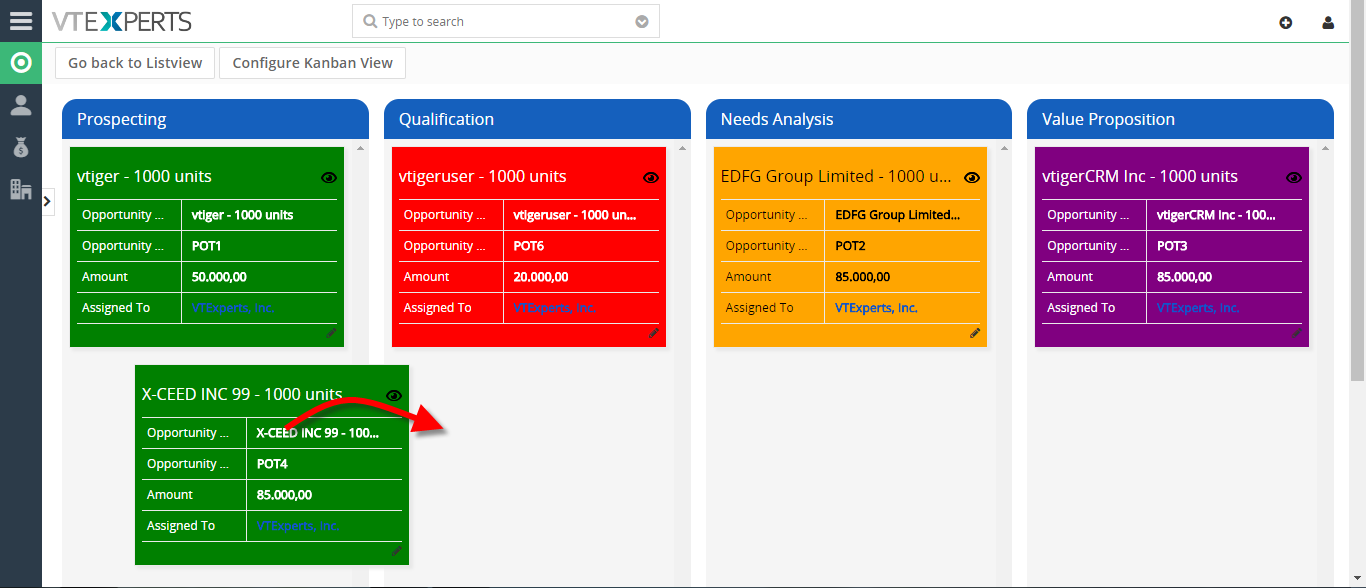Open the money bag Opportunities sidebar icon
1366x588 pixels.
(21, 147)
